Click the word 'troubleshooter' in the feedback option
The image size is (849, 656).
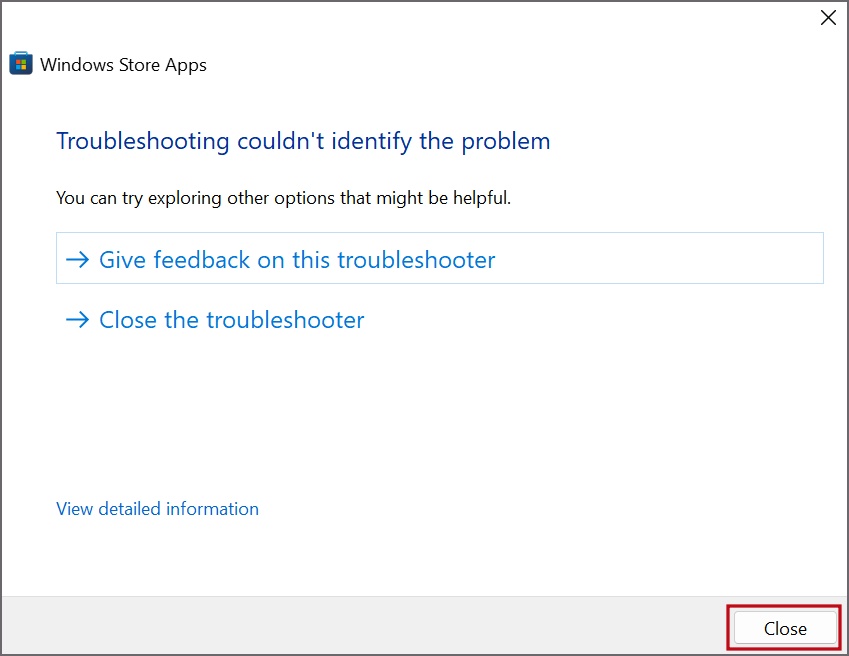coord(416,260)
